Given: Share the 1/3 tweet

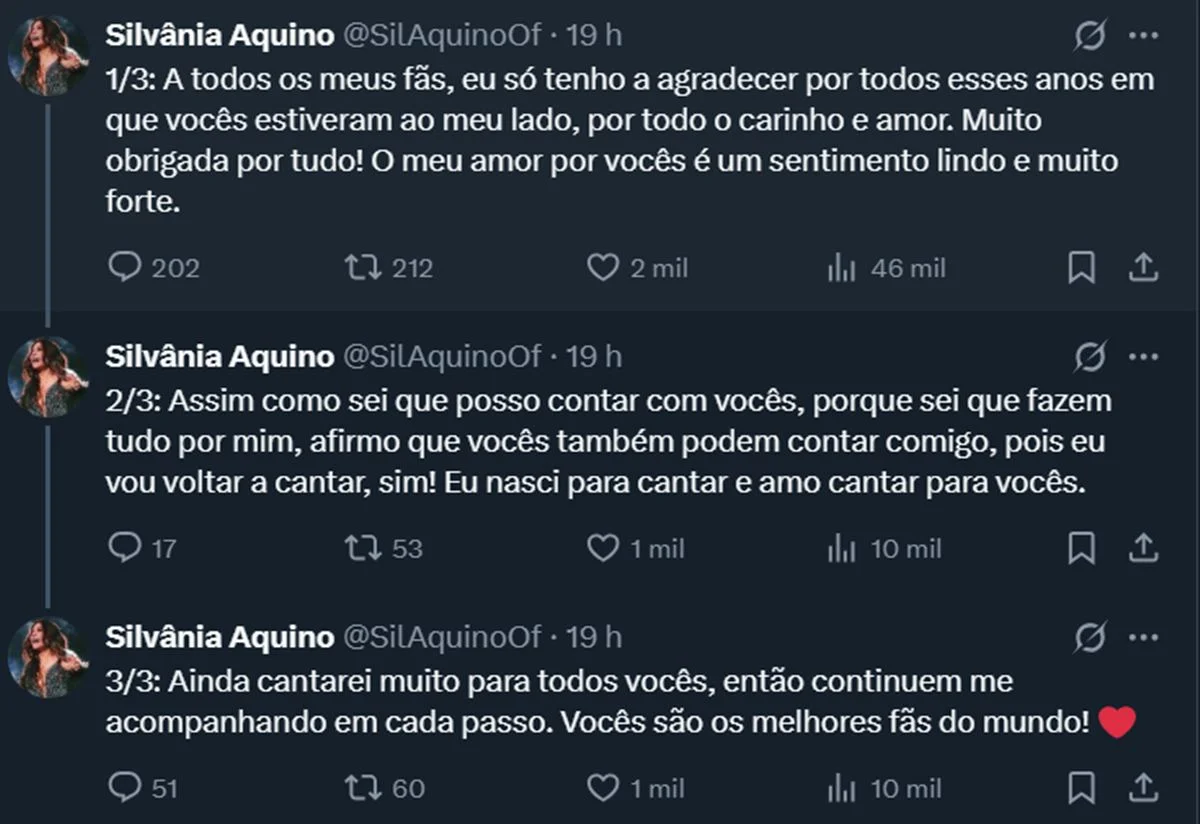Looking at the screenshot, I should click(x=1143, y=267).
